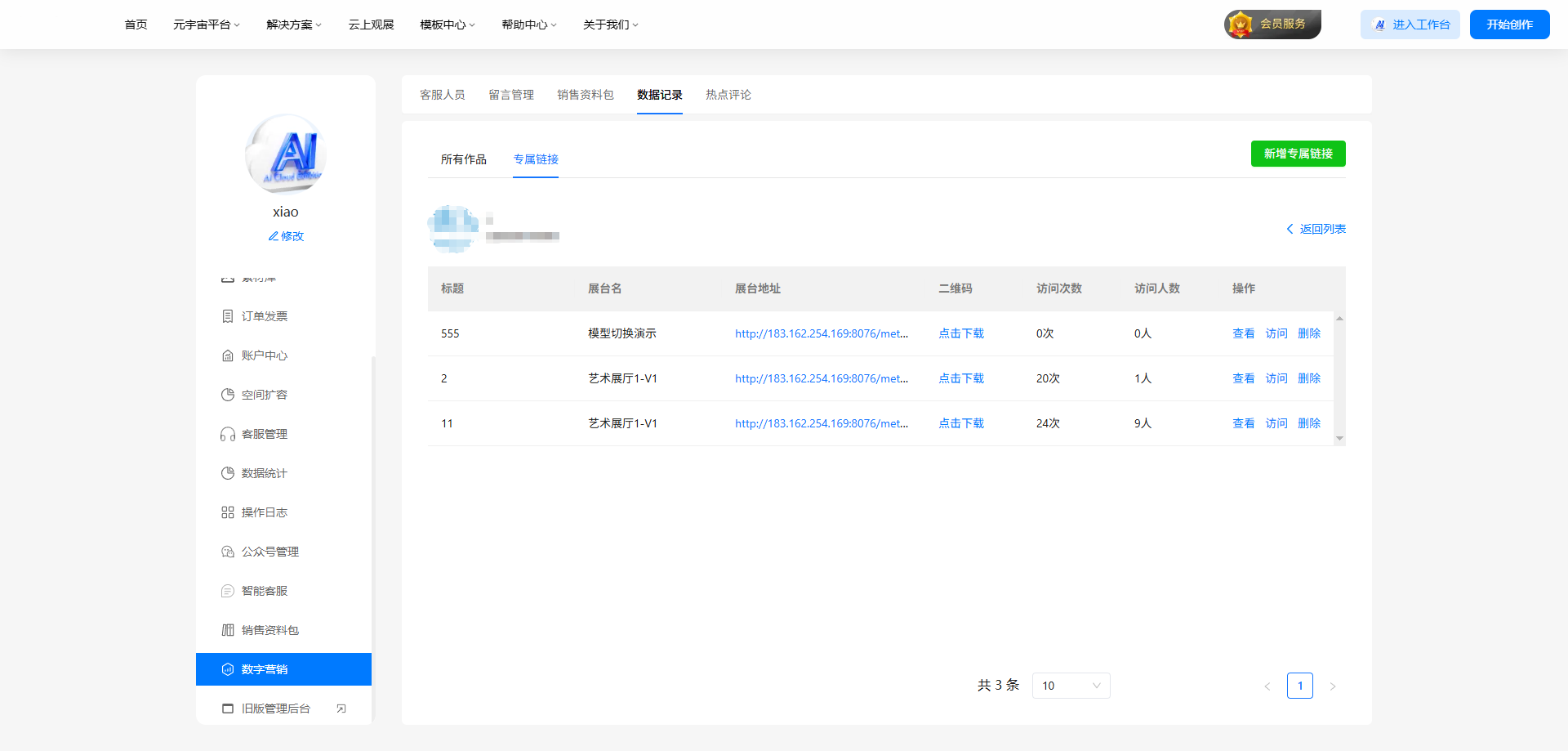The width and height of the screenshot is (1568, 751).
Task: Click the order invoice icon in sidebar
Action: tap(228, 316)
